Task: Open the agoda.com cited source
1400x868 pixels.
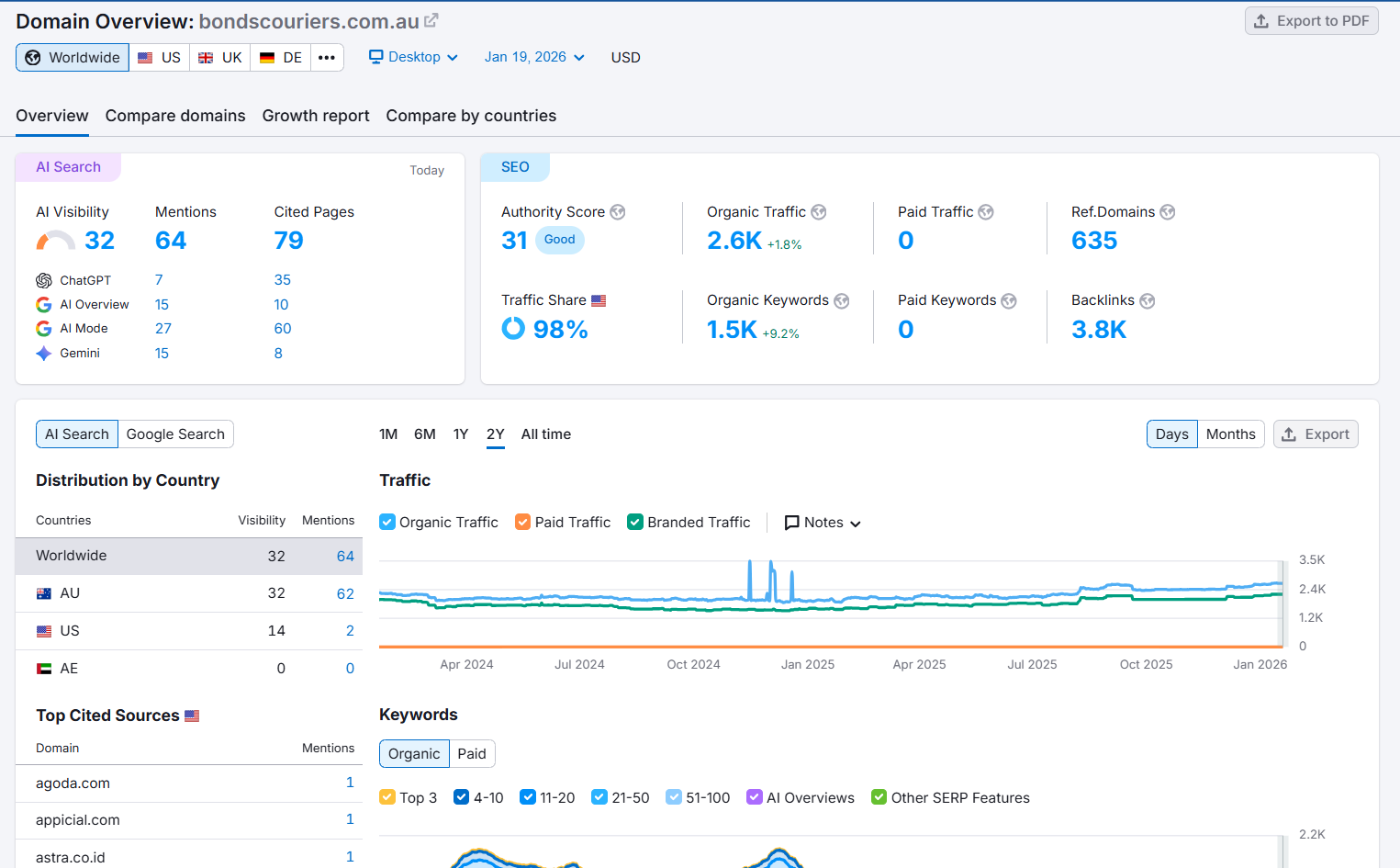Action: pyautogui.click(x=73, y=783)
